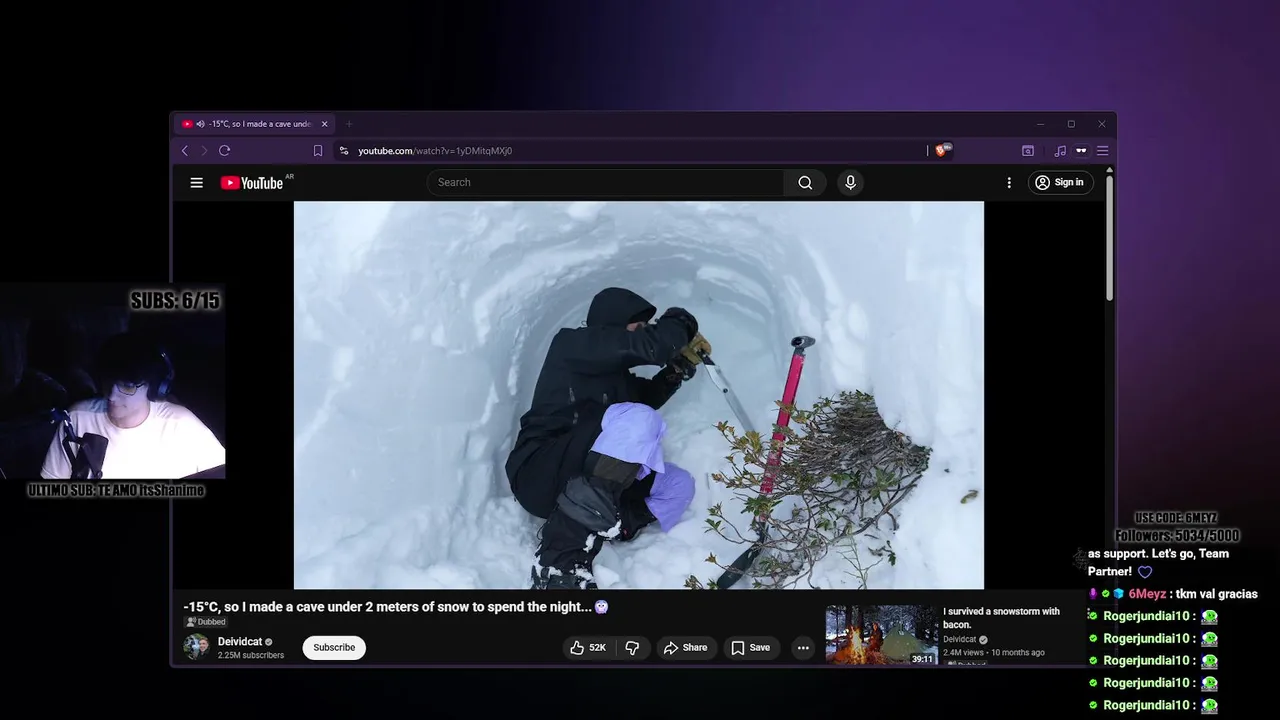Dislike the video
The width and height of the screenshot is (1280, 720).
tap(632, 648)
